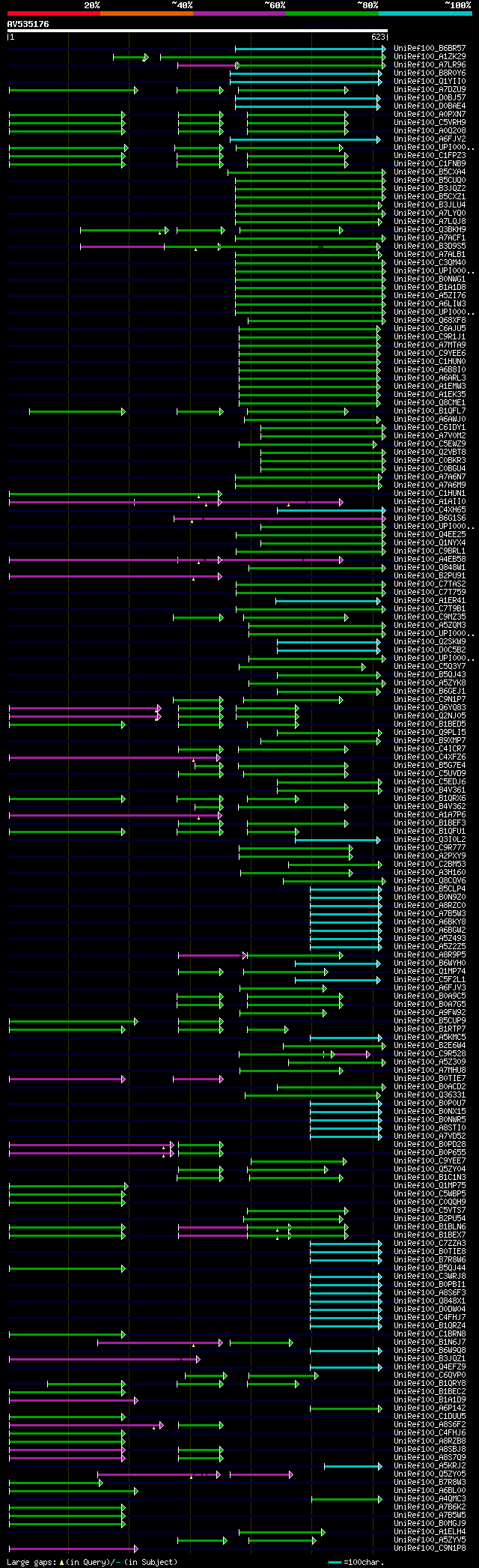
Task: Click the query start position label 1
Action: [x=11, y=37]
